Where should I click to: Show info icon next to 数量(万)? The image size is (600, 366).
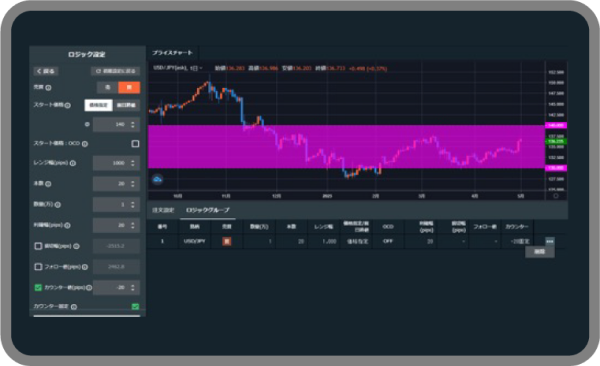(x=58, y=205)
